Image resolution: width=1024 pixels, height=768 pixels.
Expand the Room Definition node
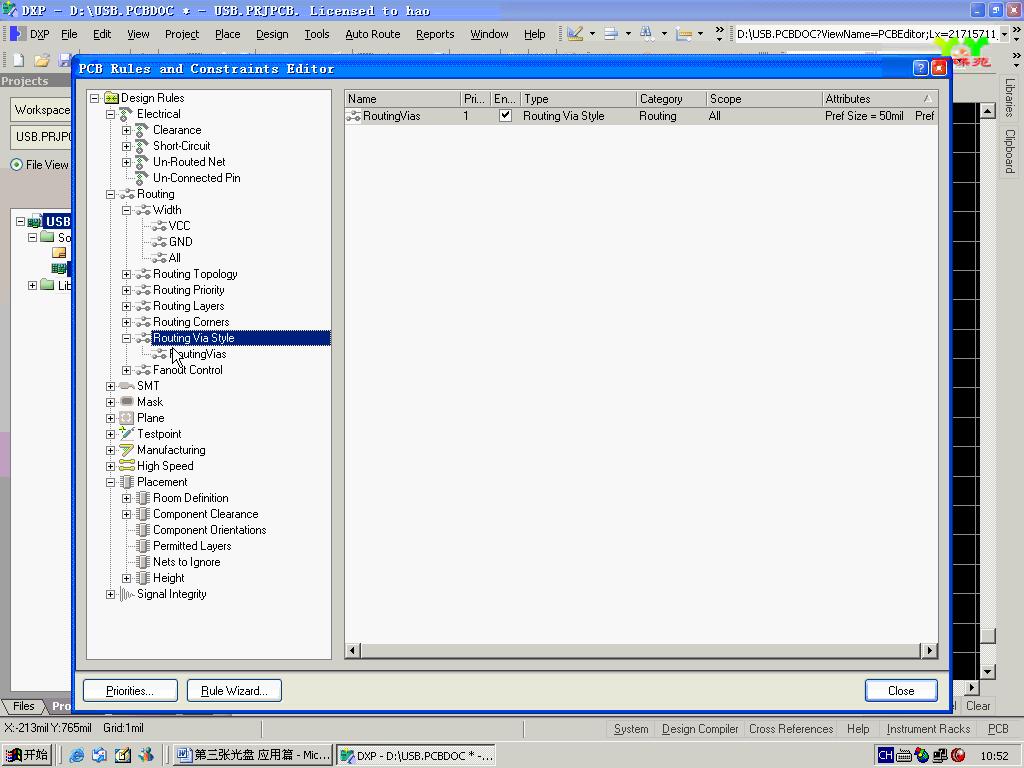[127, 498]
